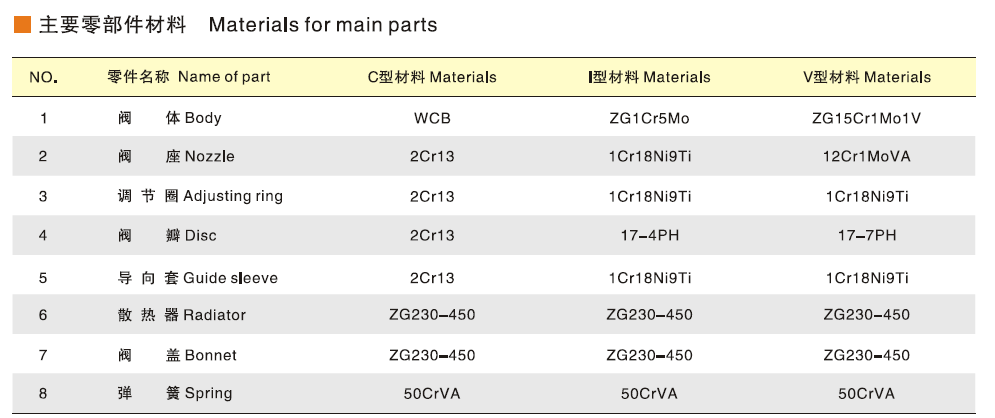This screenshot has width=995, height=418.
Task: Click the 'NO.' column header
Action: click(43, 77)
